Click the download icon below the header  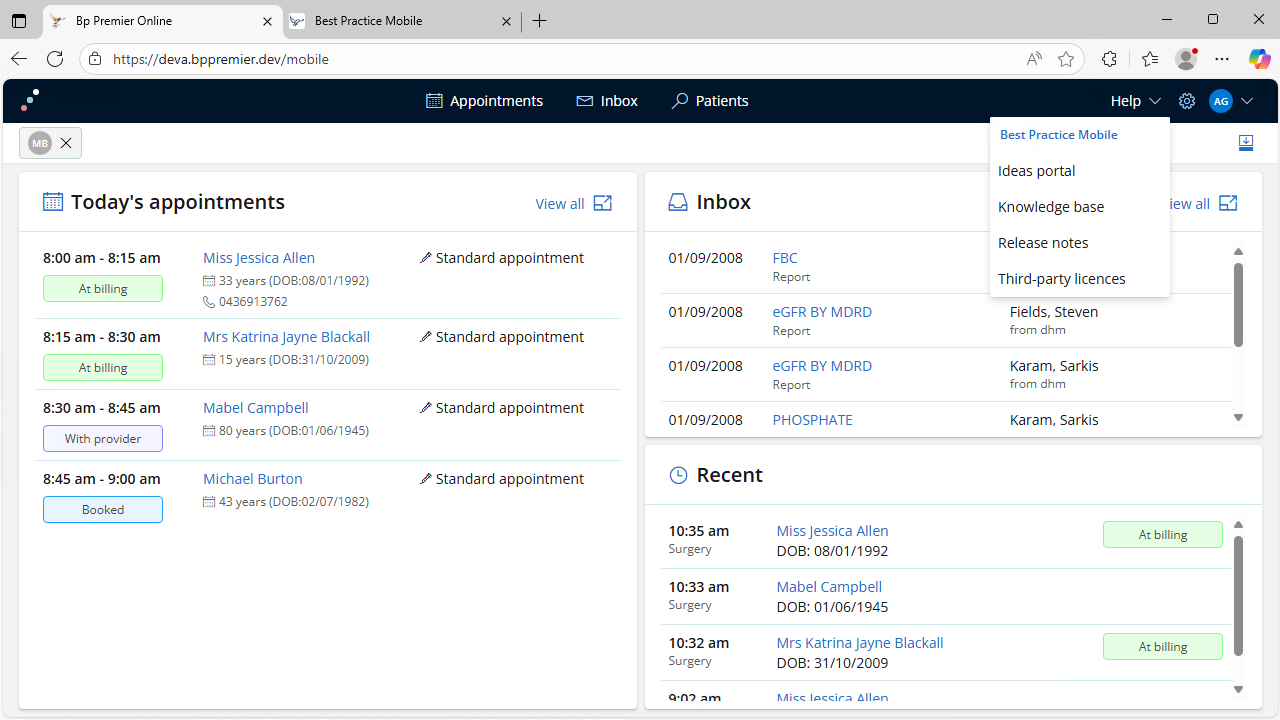pos(1245,143)
